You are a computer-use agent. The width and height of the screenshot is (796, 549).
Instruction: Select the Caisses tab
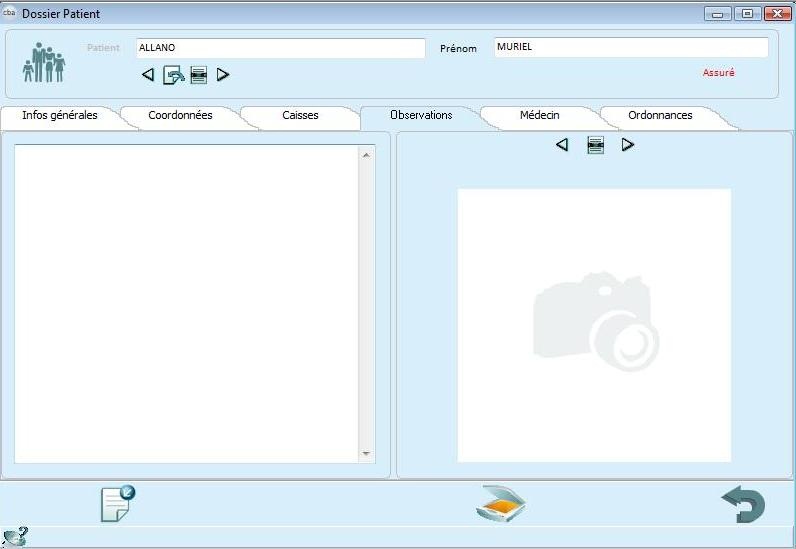point(300,115)
